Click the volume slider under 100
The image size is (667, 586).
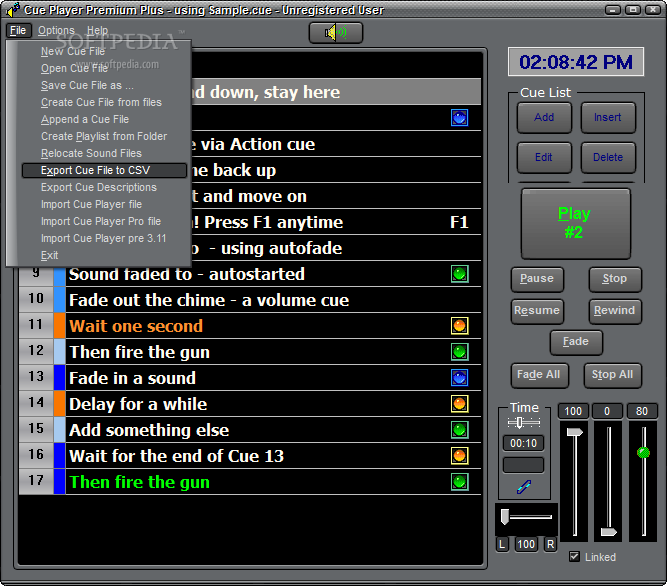click(574, 432)
